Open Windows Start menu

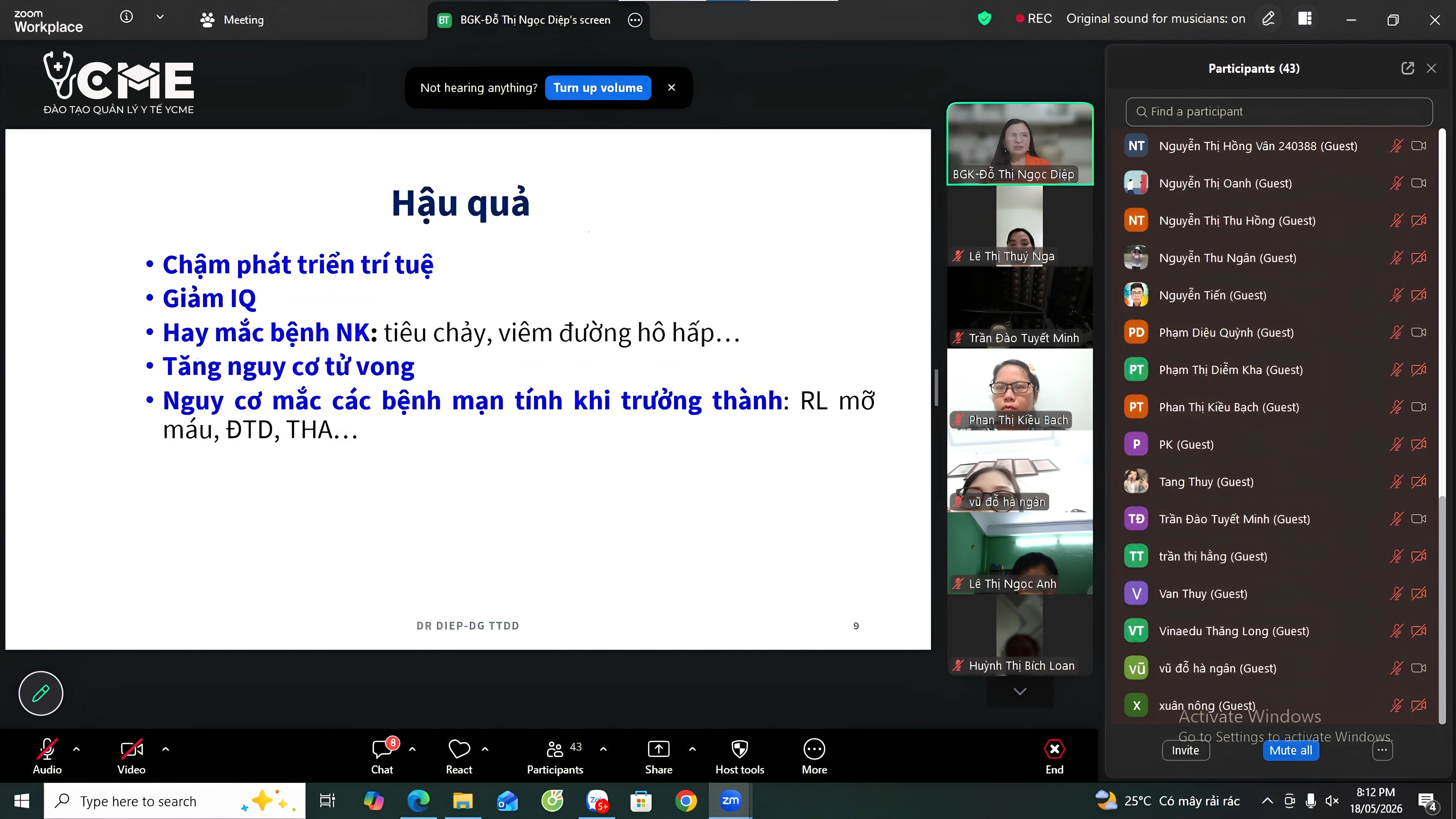pyautogui.click(x=22, y=801)
